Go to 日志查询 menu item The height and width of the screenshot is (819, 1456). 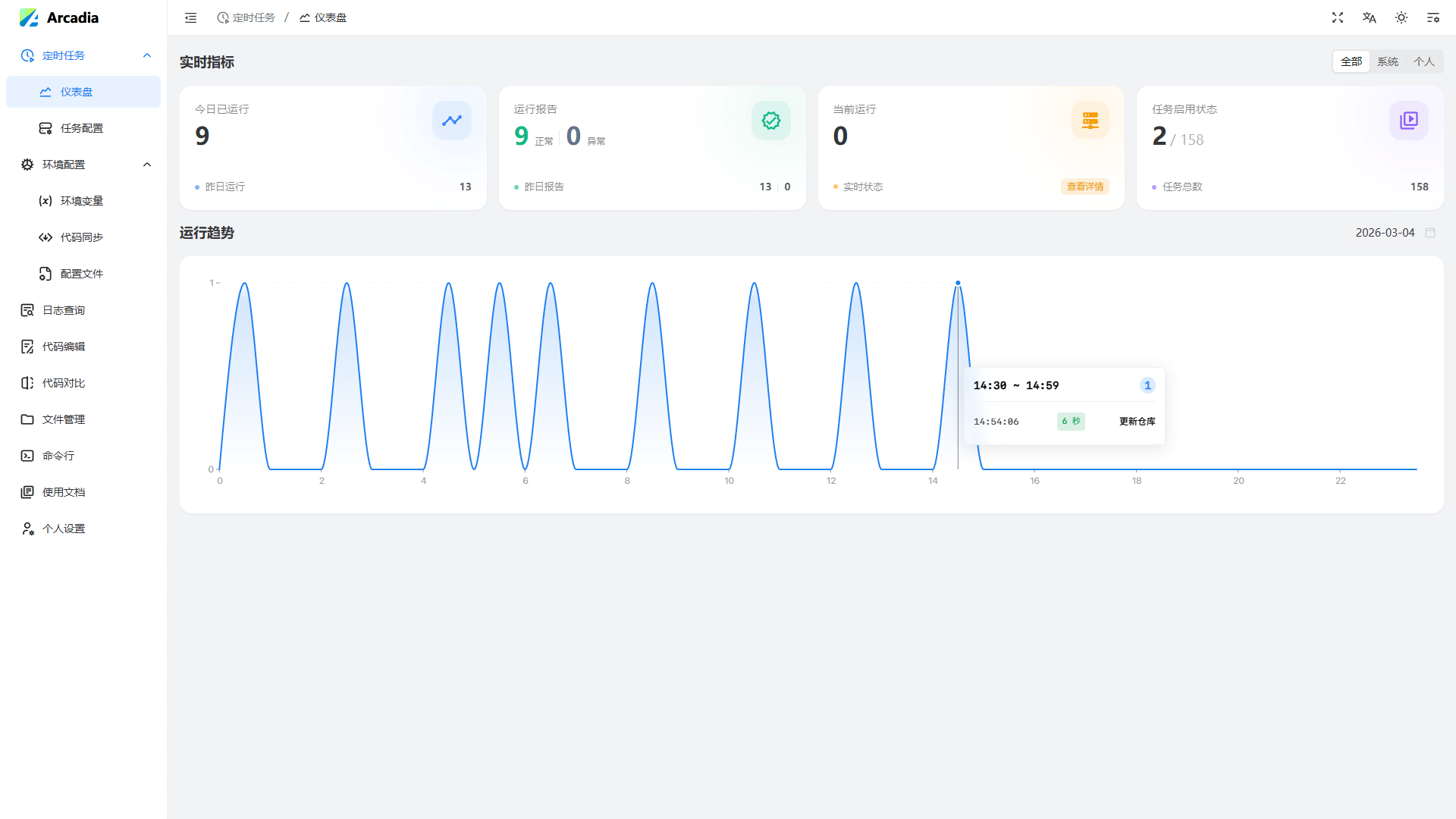coord(64,310)
